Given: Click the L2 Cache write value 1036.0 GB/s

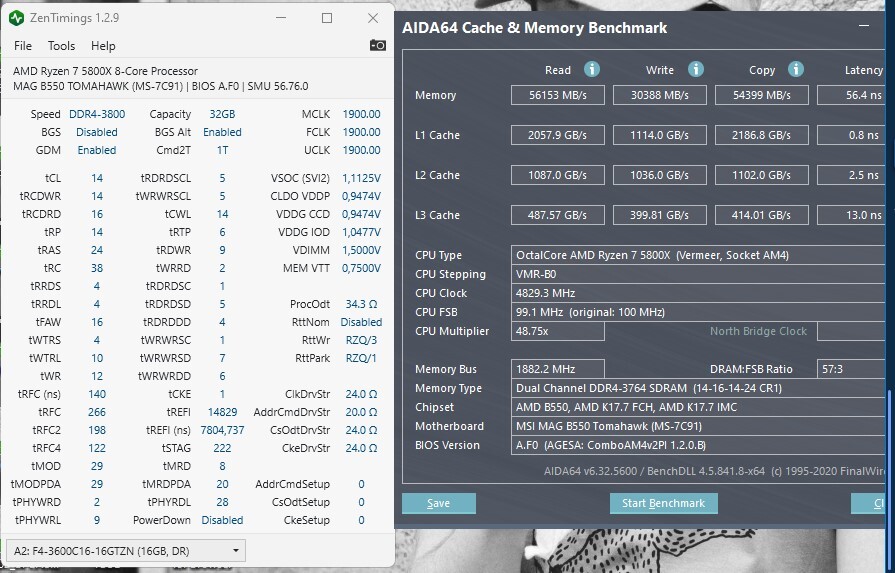Looking at the screenshot, I should pos(660,175).
